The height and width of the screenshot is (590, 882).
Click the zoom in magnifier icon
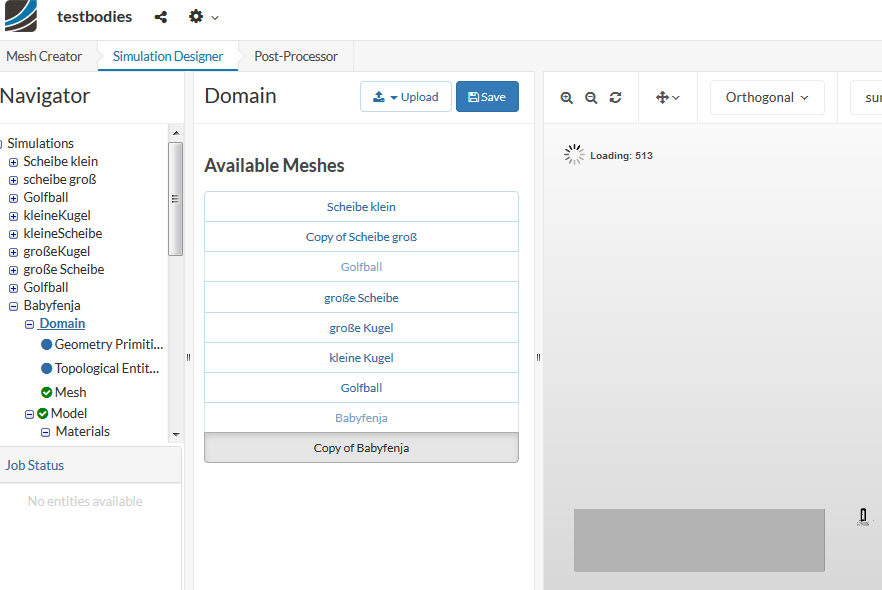click(x=567, y=98)
